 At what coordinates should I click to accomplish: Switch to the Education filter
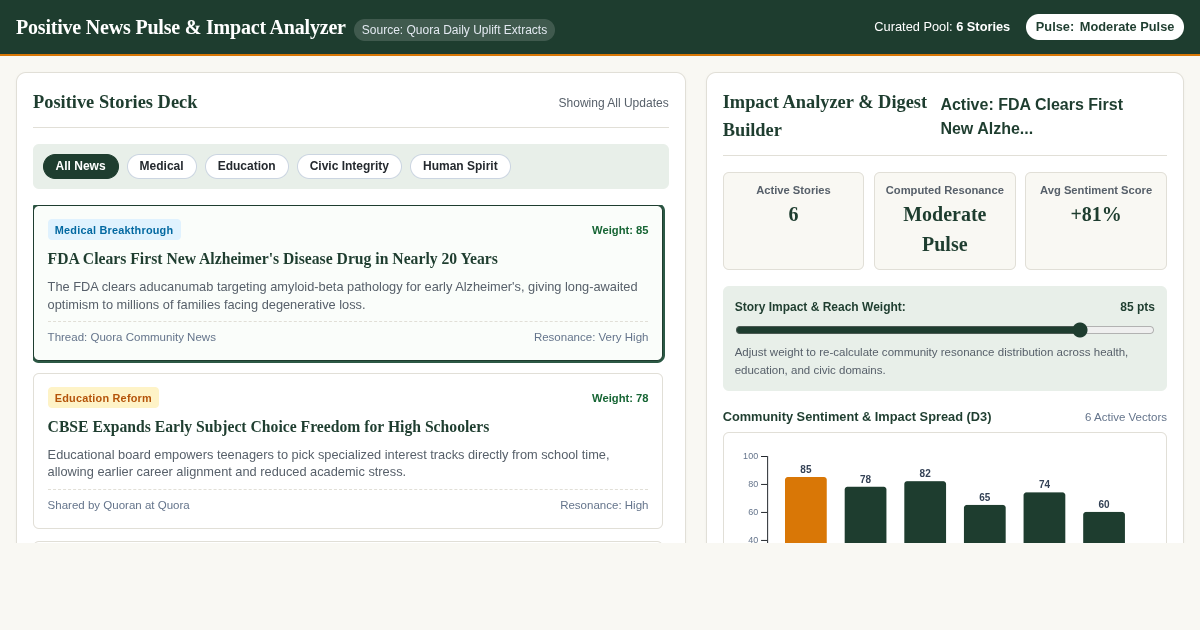click(247, 166)
